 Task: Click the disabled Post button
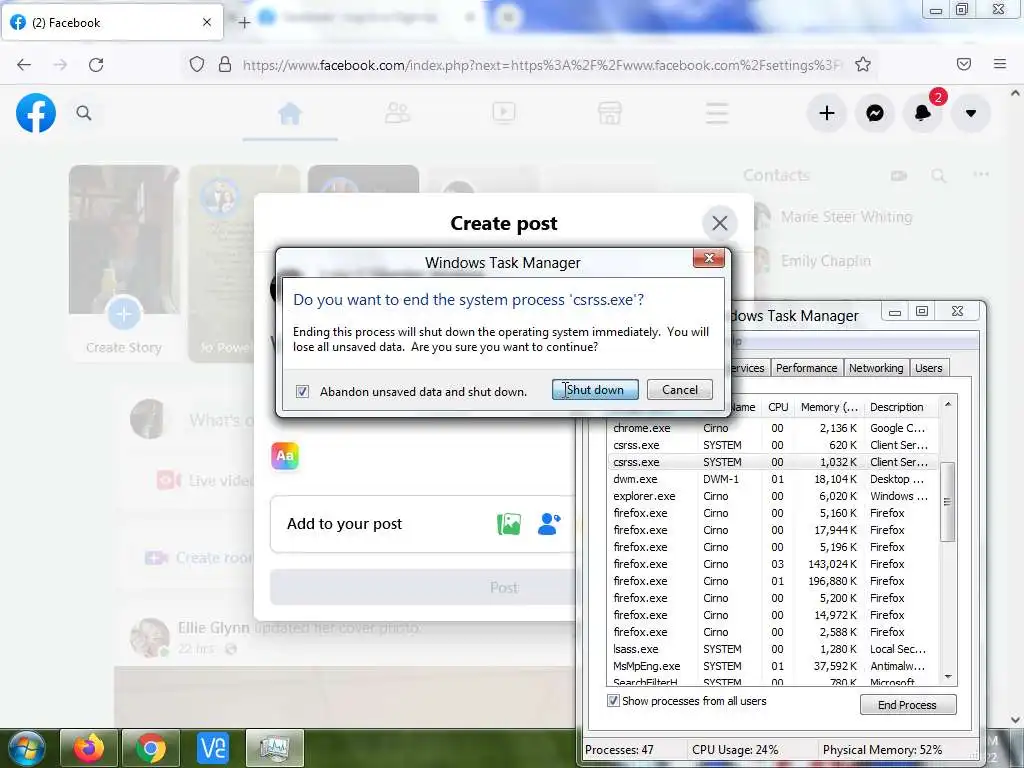point(423,587)
